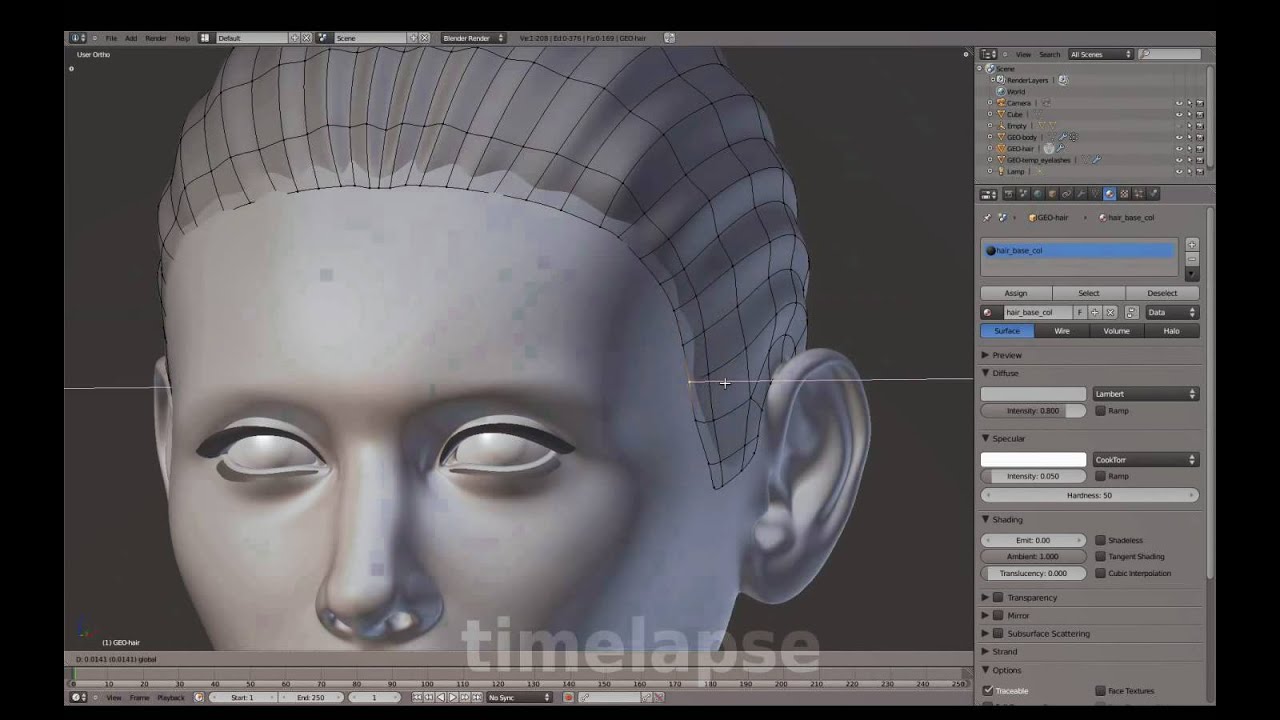Expand the Subsurface Scattering panel
This screenshot has height=720, width=1280.
click(985, 633)
